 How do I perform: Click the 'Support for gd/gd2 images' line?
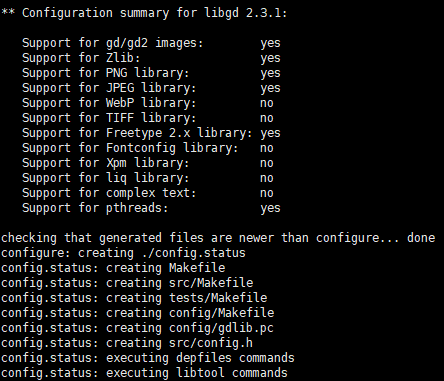(112, 43)
